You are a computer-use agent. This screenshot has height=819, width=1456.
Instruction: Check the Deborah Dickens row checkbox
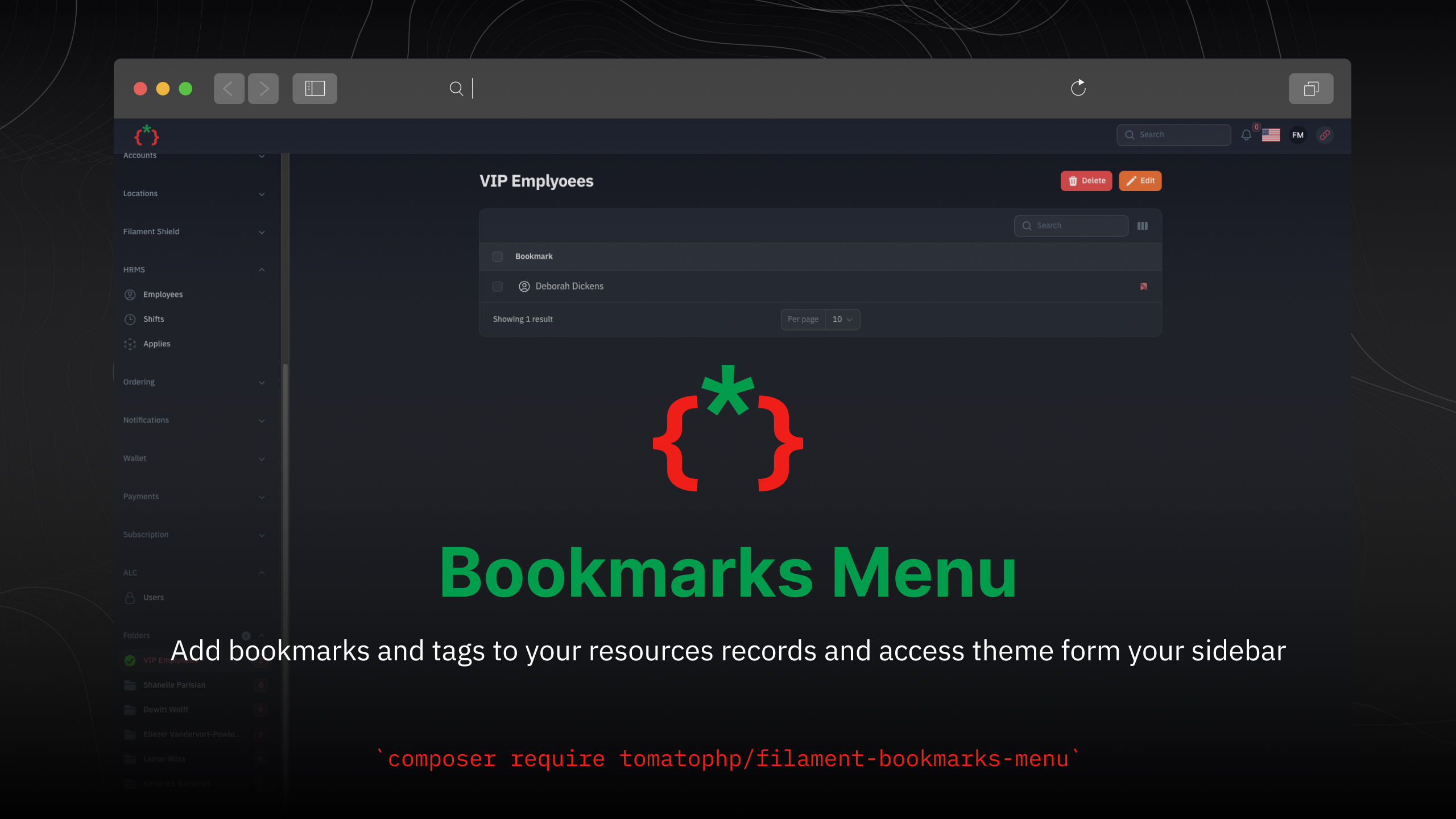click(498, 287)
